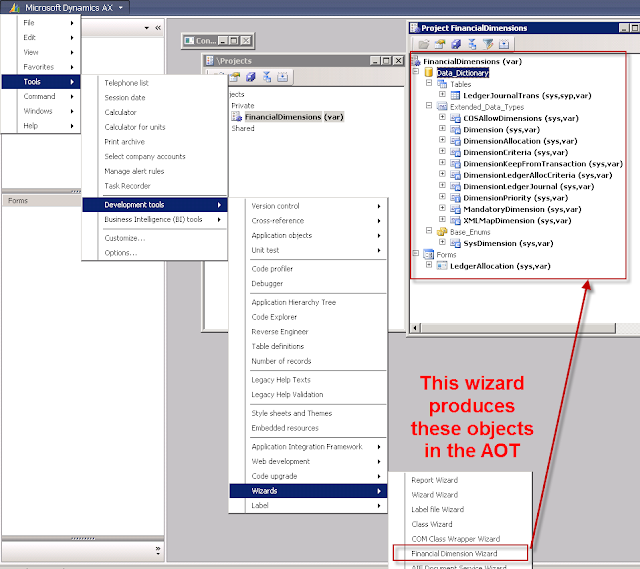Viewport: 640px width, 569px height.
Task: Choose Label file Wizard
Action: (x=460, y=509)
